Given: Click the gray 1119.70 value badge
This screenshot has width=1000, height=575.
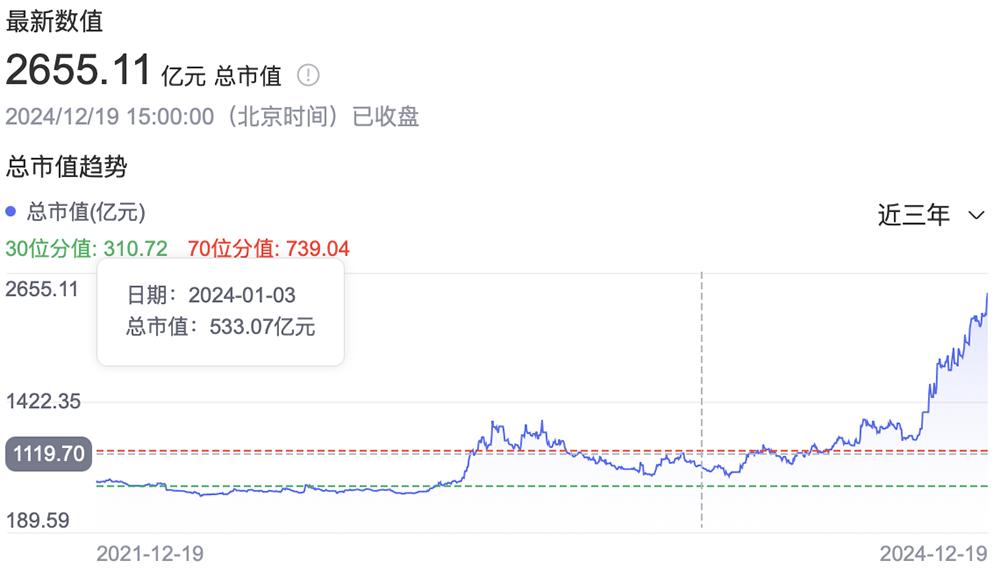Looking at the screenshot, I should point(47,454).
